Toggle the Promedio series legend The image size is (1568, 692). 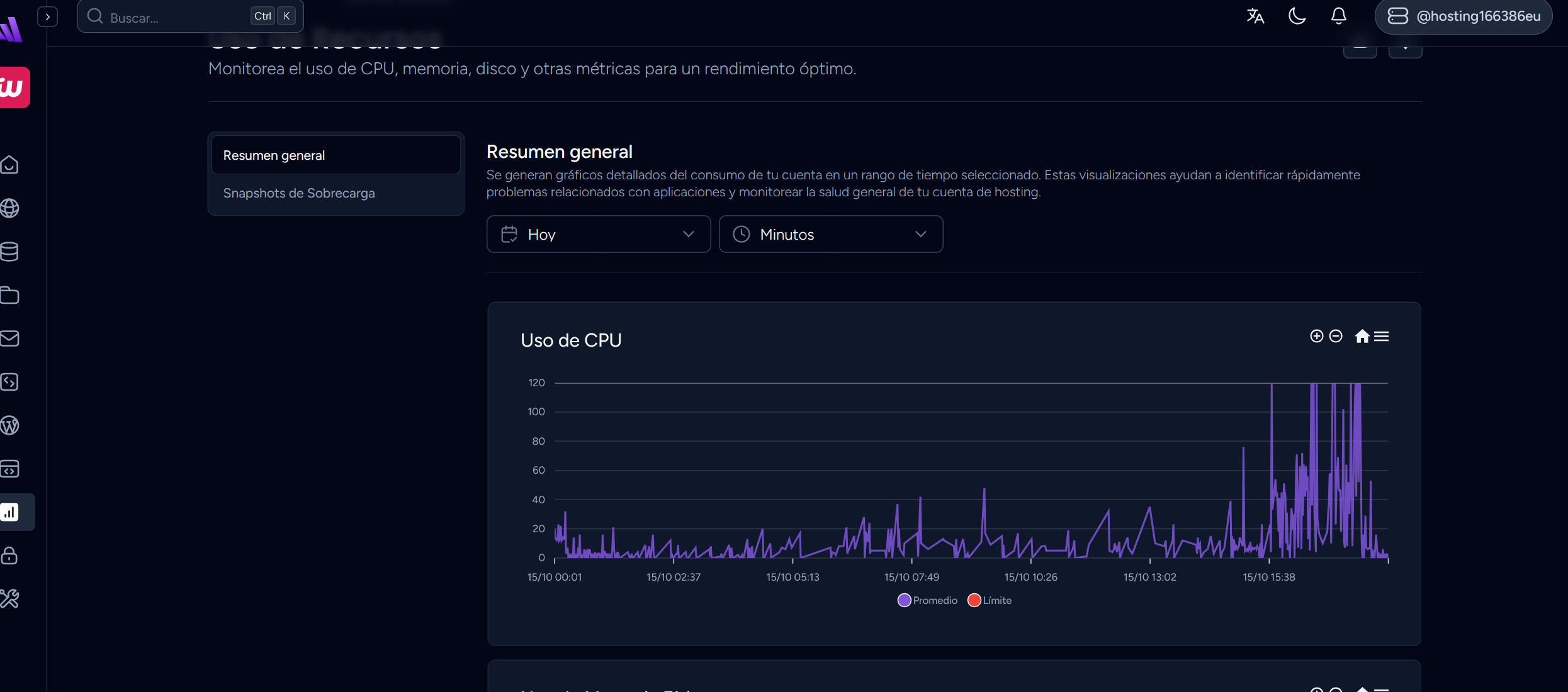[927, 600]
